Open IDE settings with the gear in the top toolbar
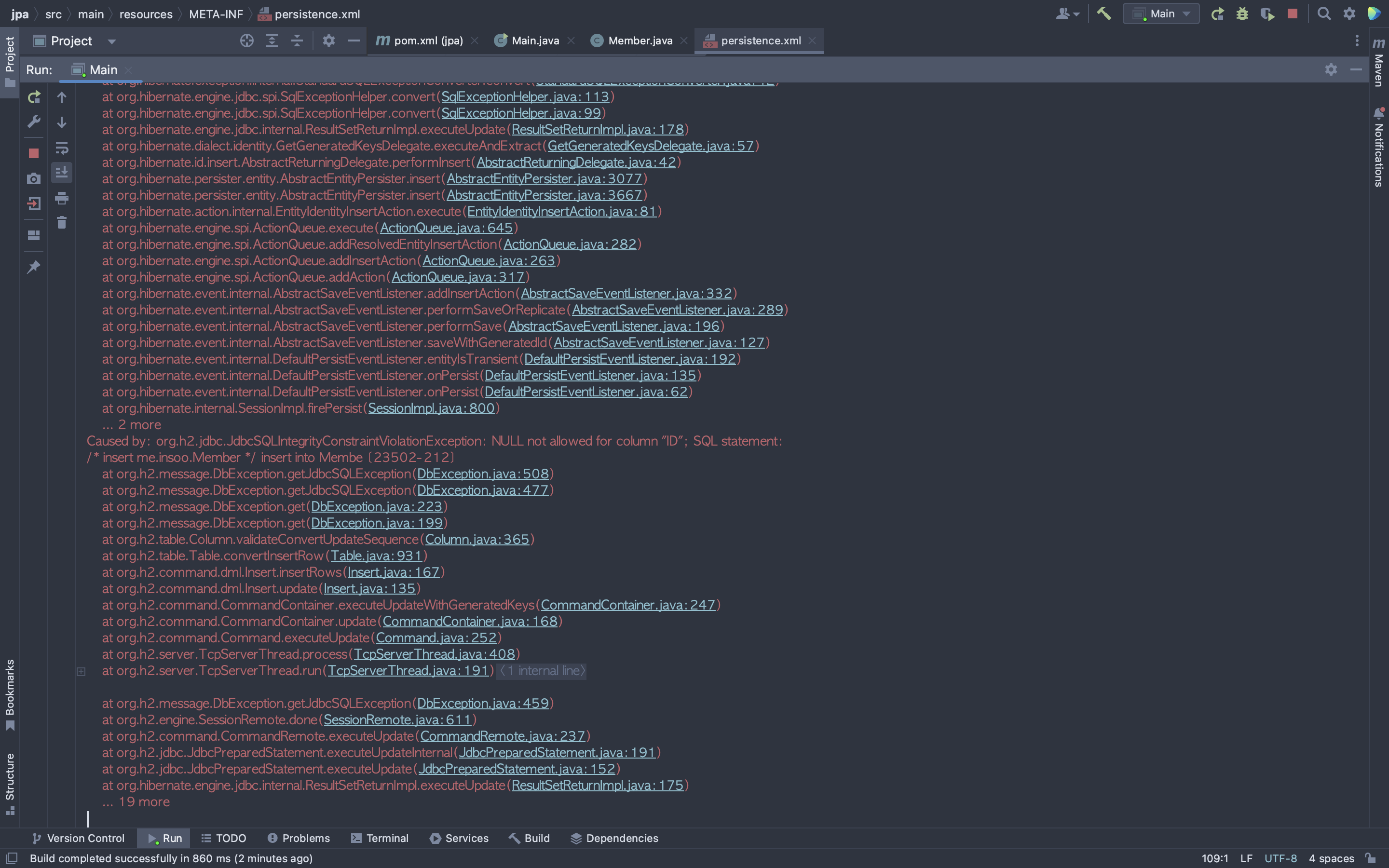This screenshot has height=868, width=1389. (x=1349, y=14)
